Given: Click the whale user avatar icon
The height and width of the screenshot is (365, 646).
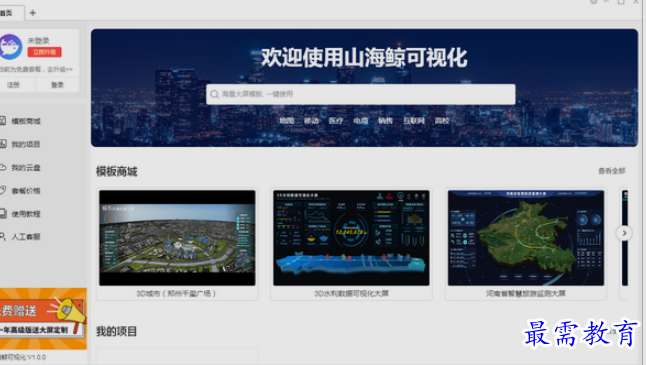Looking at the screenshot, I should 10,47.
